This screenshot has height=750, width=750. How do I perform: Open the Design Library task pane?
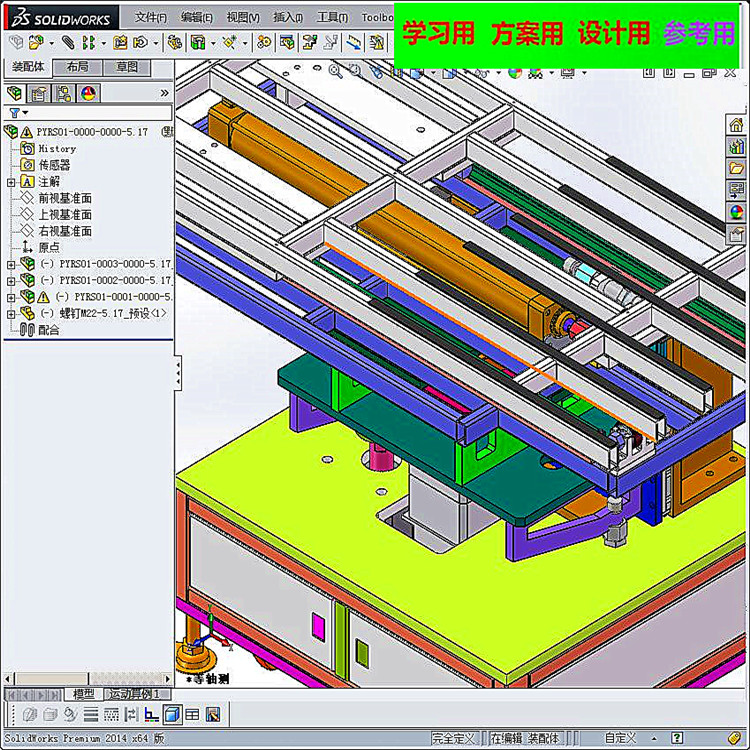tap(736, 146)
